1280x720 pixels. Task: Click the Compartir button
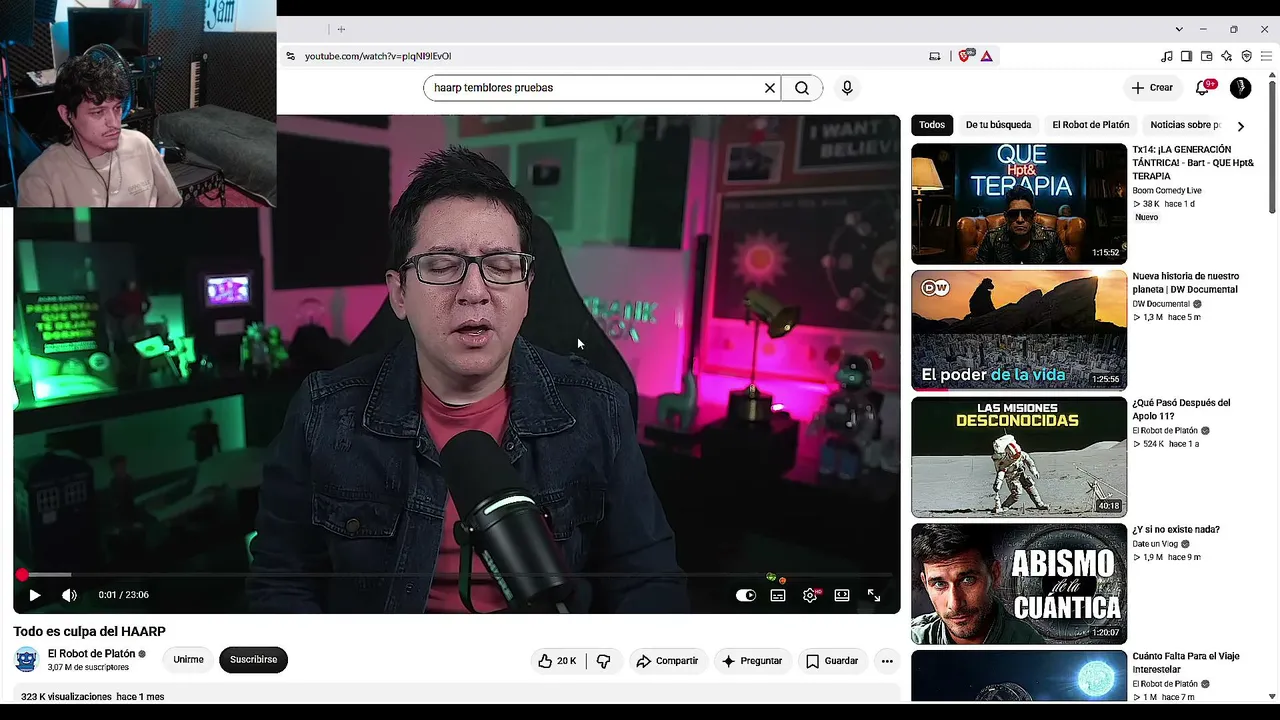click(x=667, y=661)
